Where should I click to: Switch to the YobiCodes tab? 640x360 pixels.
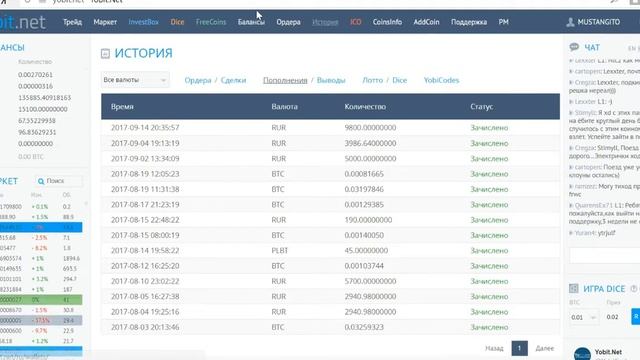(x=441, y=80)
